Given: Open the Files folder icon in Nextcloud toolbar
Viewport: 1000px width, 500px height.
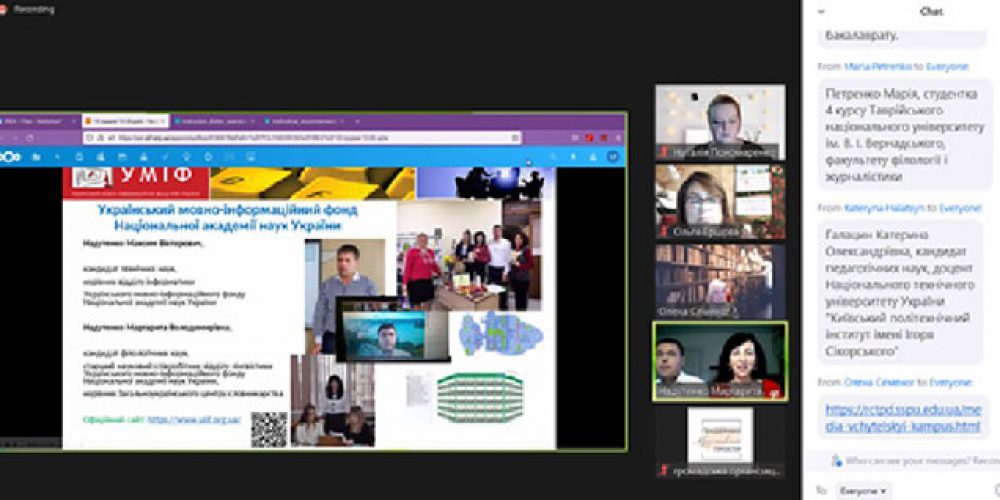Looking at the screenshot, I should [x=36, y=157].
